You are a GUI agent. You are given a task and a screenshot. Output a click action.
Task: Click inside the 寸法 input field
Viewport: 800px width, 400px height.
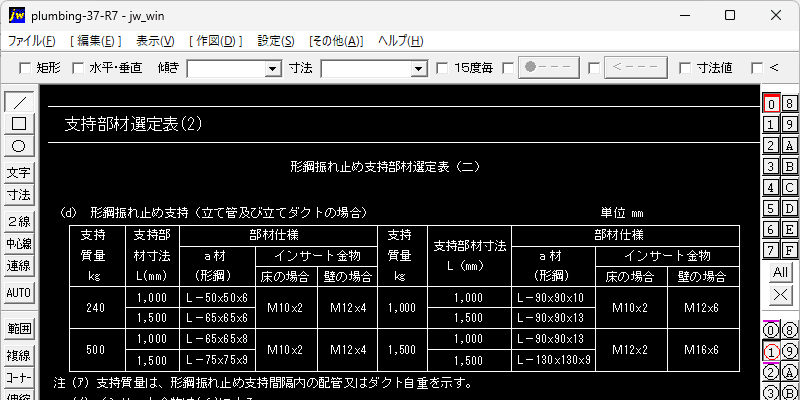click(366, 68)
